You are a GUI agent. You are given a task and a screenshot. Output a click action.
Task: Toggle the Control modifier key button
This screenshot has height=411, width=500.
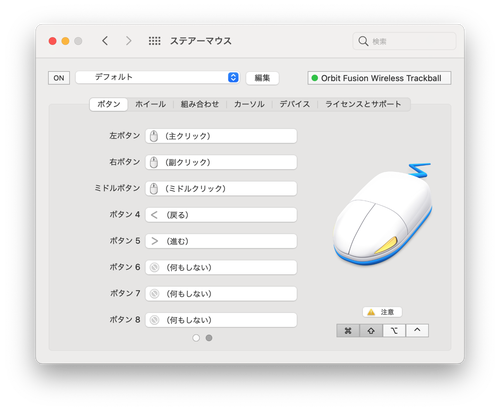click(417, 331)
